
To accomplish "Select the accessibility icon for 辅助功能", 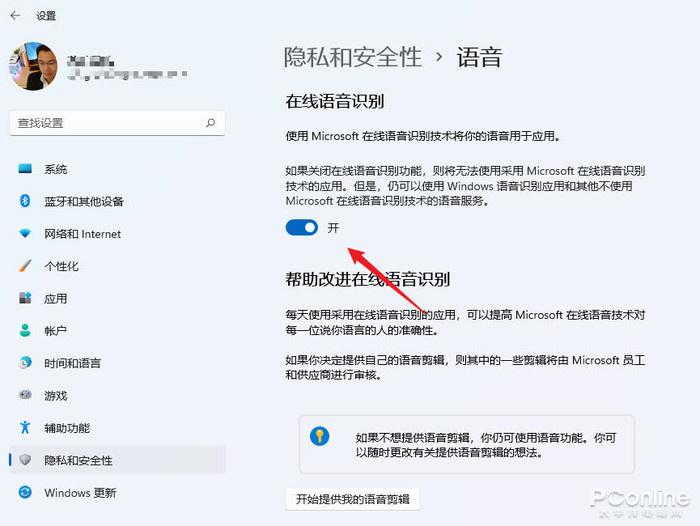I will click(x=25, y=427).
